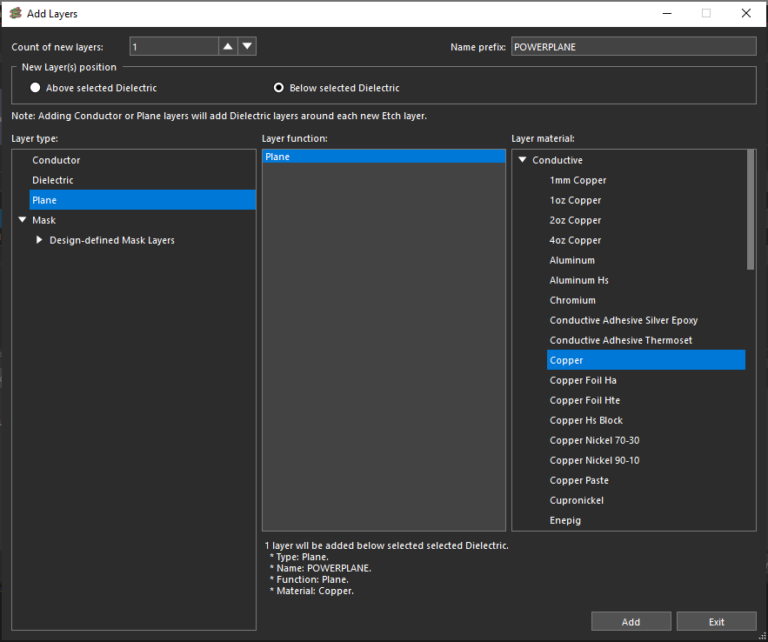Decrease layer count with down arrow
The image size is (768, 642).
pyautogui.click(x=247, y=46)
